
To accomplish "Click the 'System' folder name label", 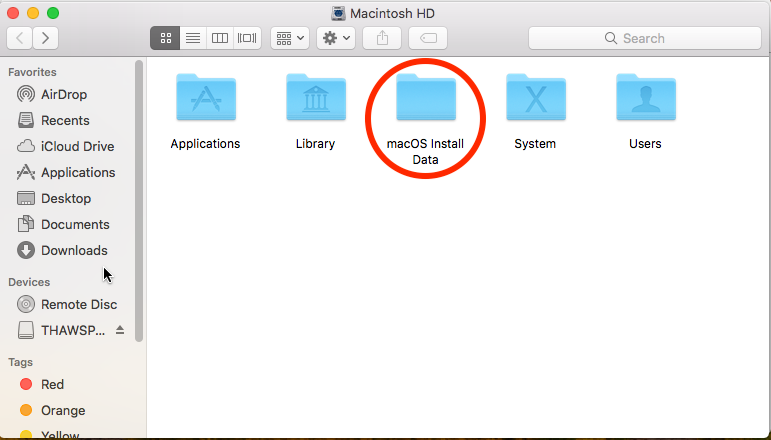I will pyautogui.click(x=535, y=144).
